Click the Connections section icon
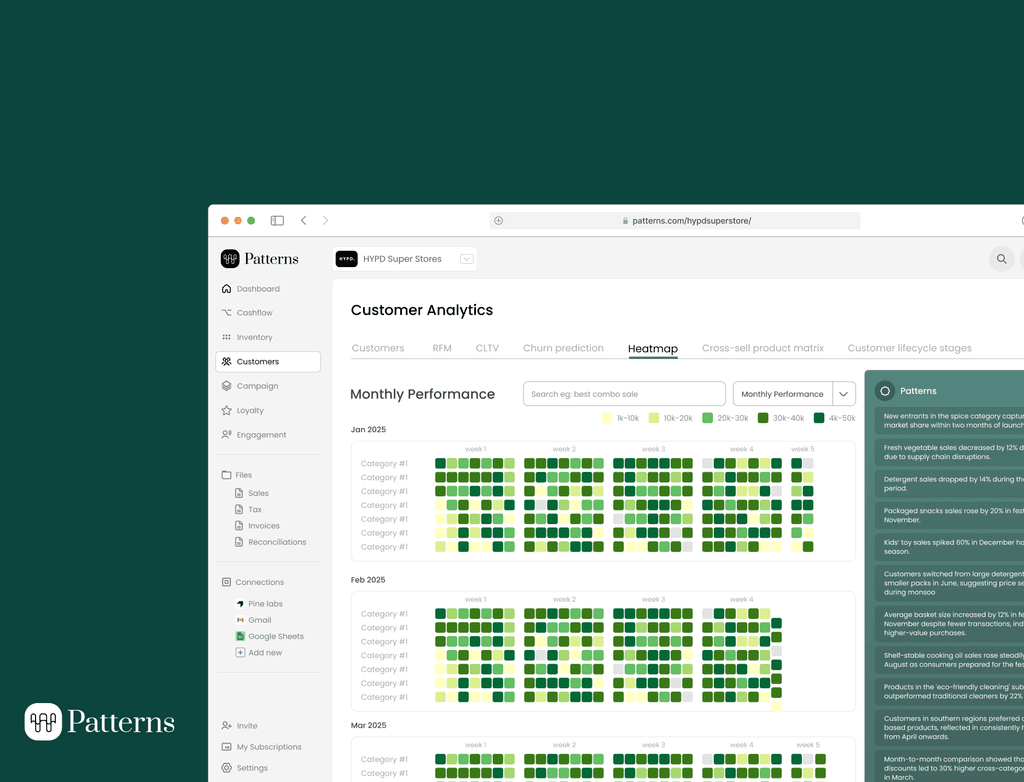1024x782 pixels. [x=226, y=582]
